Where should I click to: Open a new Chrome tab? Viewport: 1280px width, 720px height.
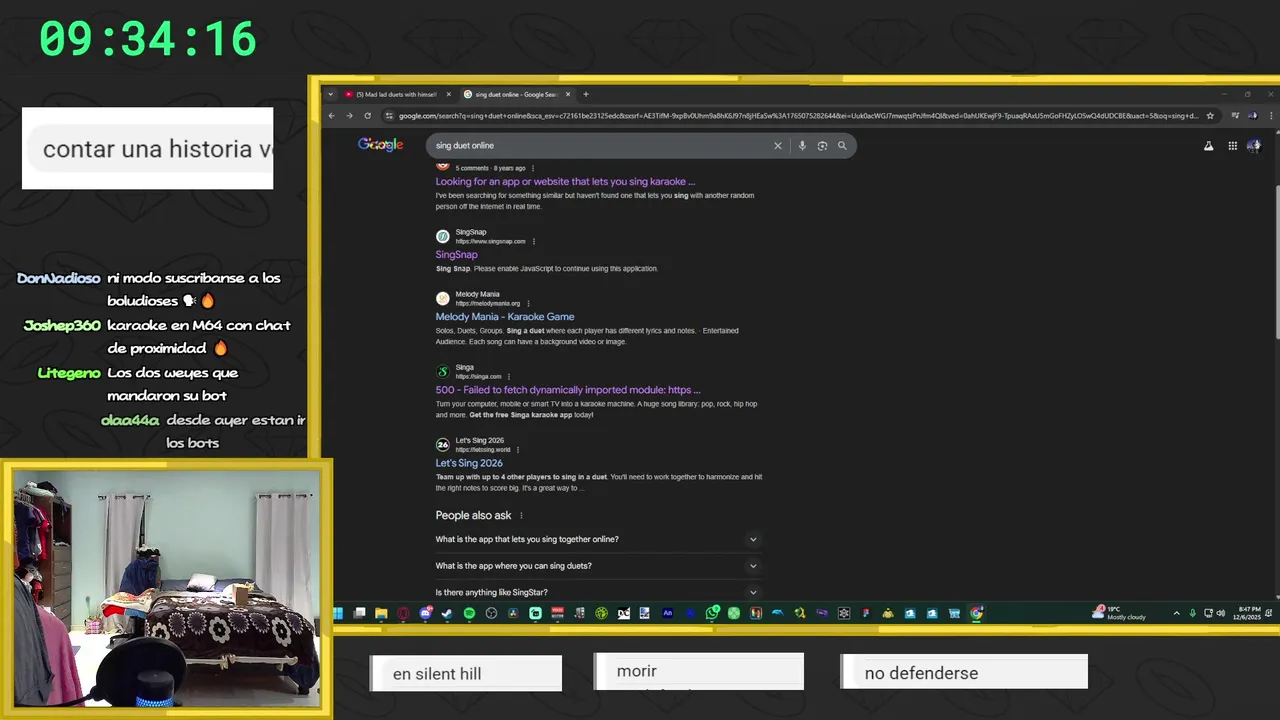(586, 95)
